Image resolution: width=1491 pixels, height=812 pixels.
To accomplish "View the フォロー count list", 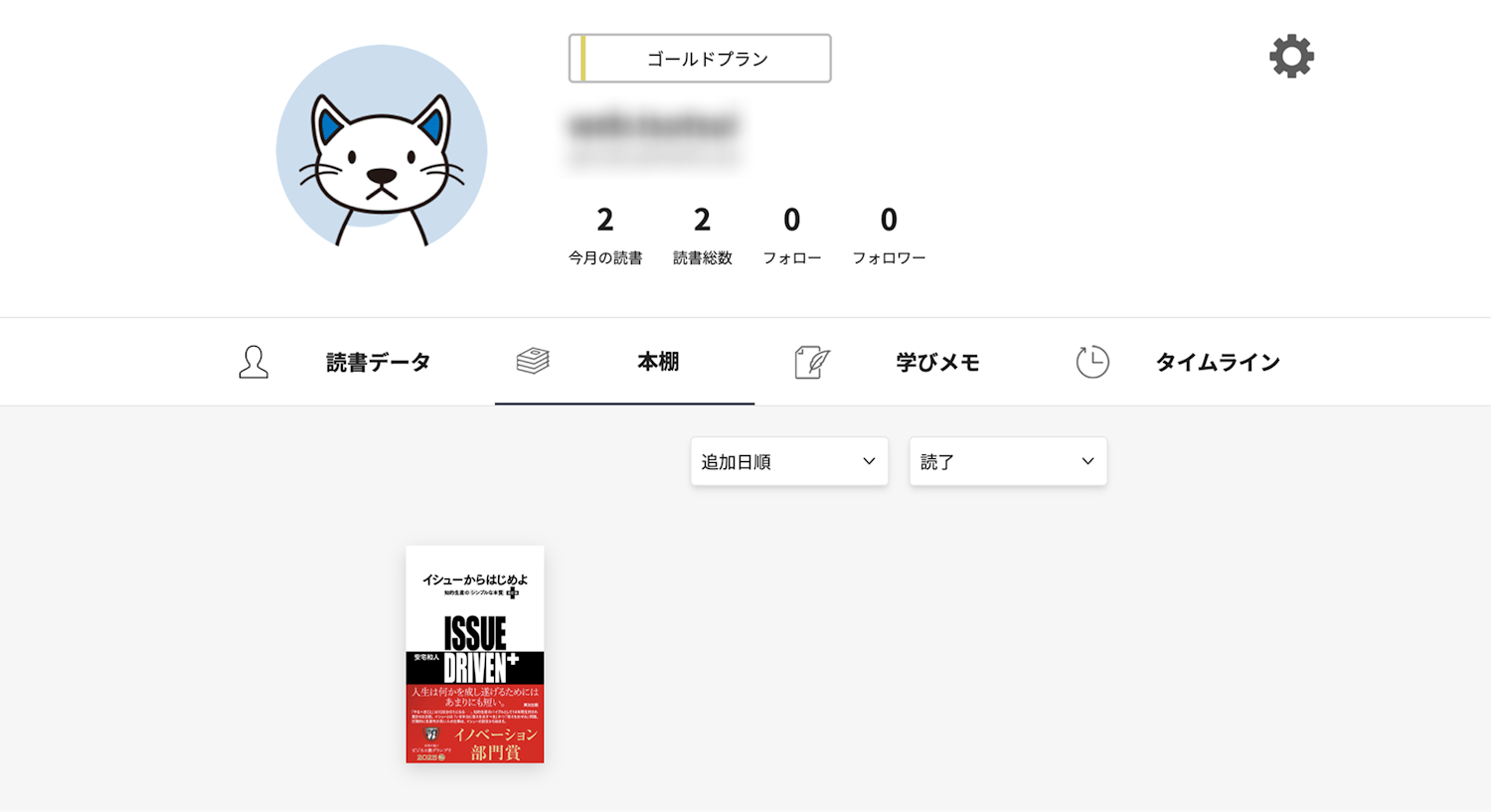I will tap(792, 236).
